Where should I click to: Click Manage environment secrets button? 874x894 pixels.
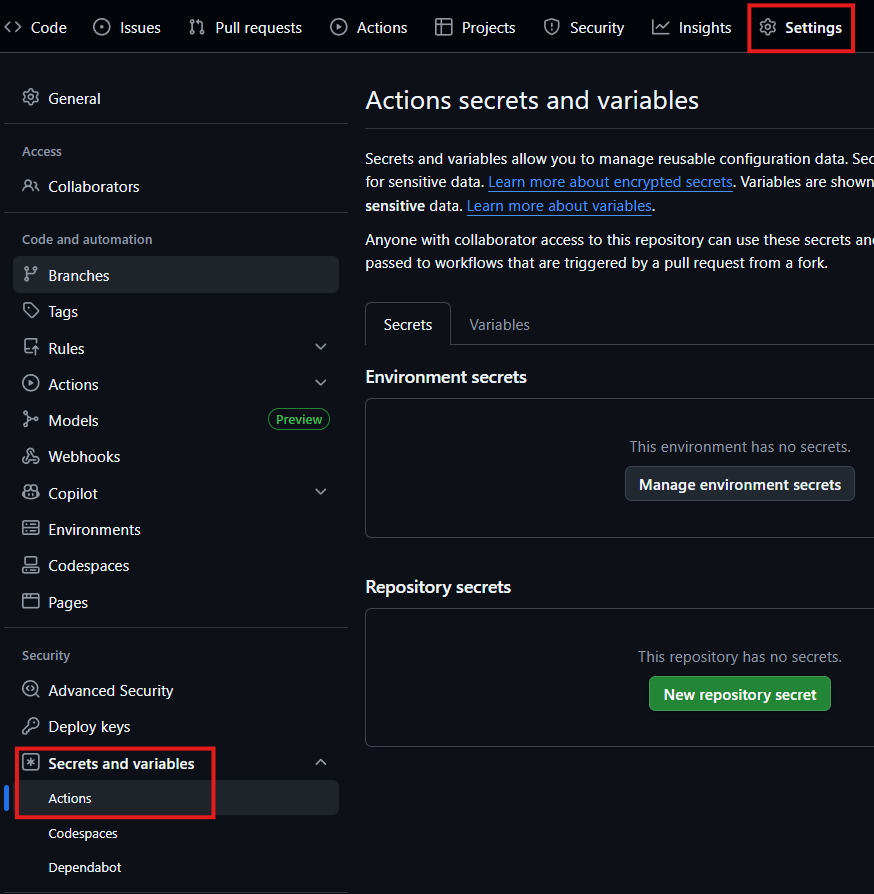pyautogui.click(x=739, y=484)
